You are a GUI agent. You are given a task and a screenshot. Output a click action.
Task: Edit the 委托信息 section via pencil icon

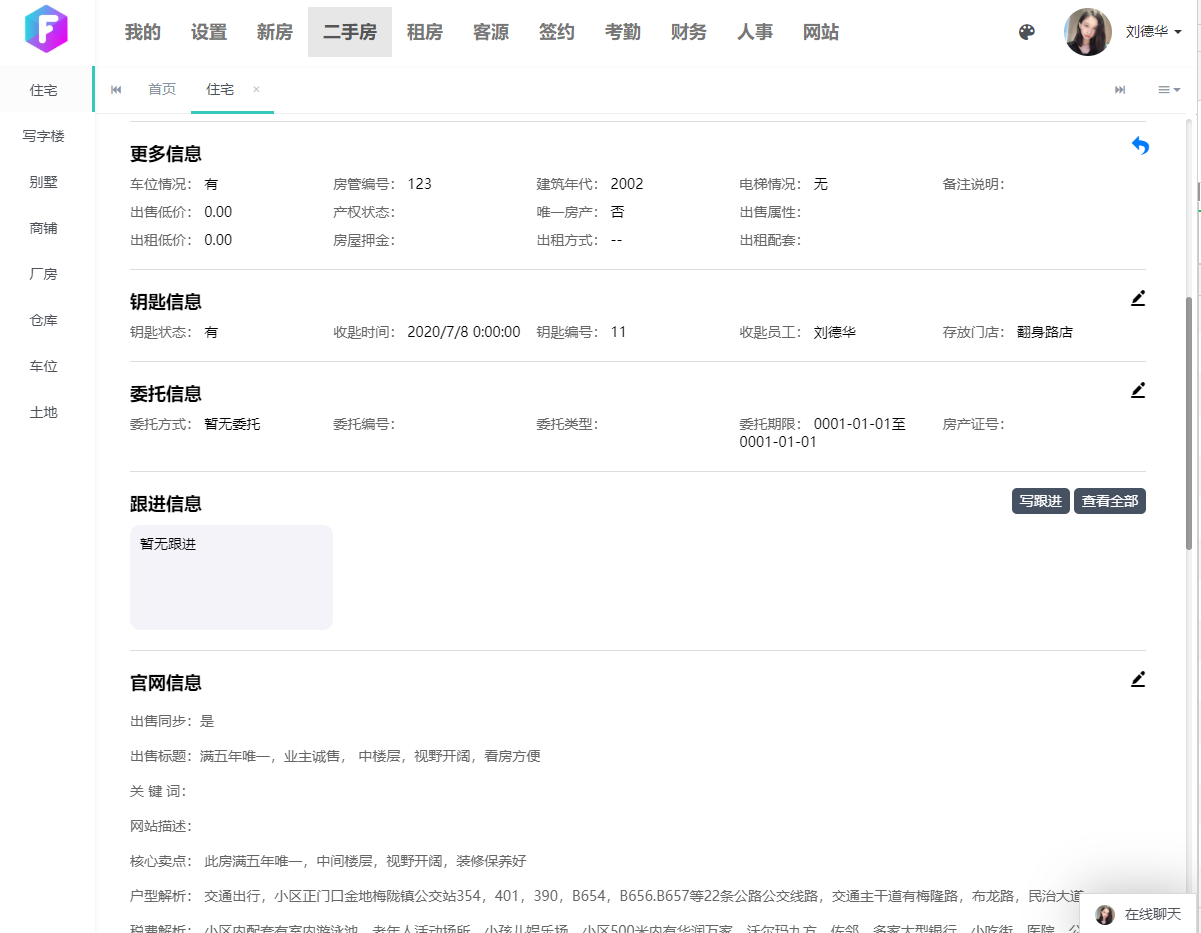[x=1137, y=390]
